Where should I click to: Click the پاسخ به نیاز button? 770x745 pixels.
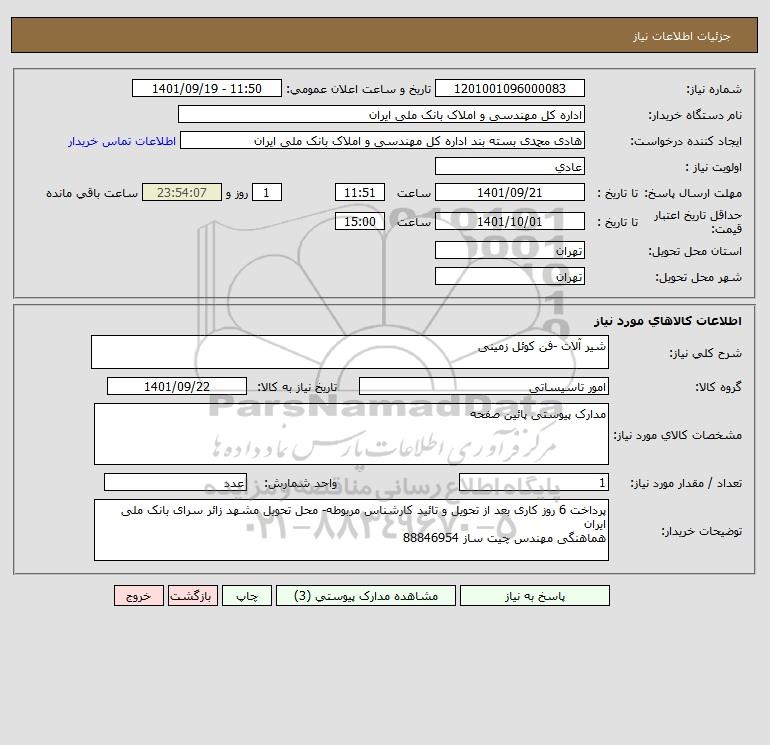534,596
